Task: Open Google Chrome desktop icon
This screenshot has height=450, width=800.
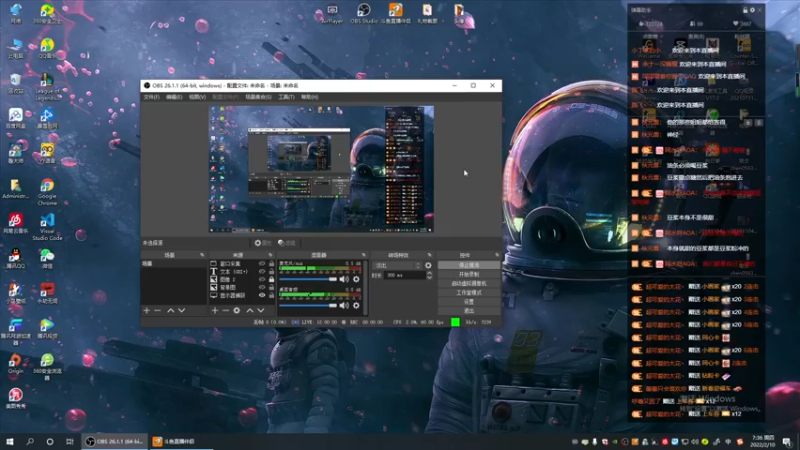Action: (x=47, y=191)
